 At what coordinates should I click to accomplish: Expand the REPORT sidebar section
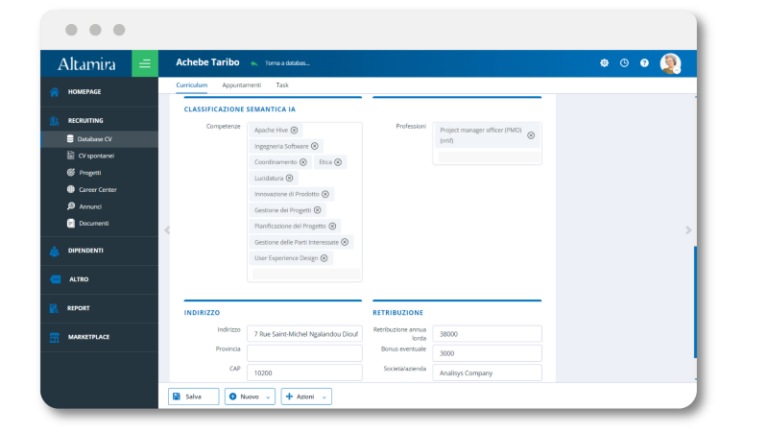pyautogui.click(x=78, y=308)
